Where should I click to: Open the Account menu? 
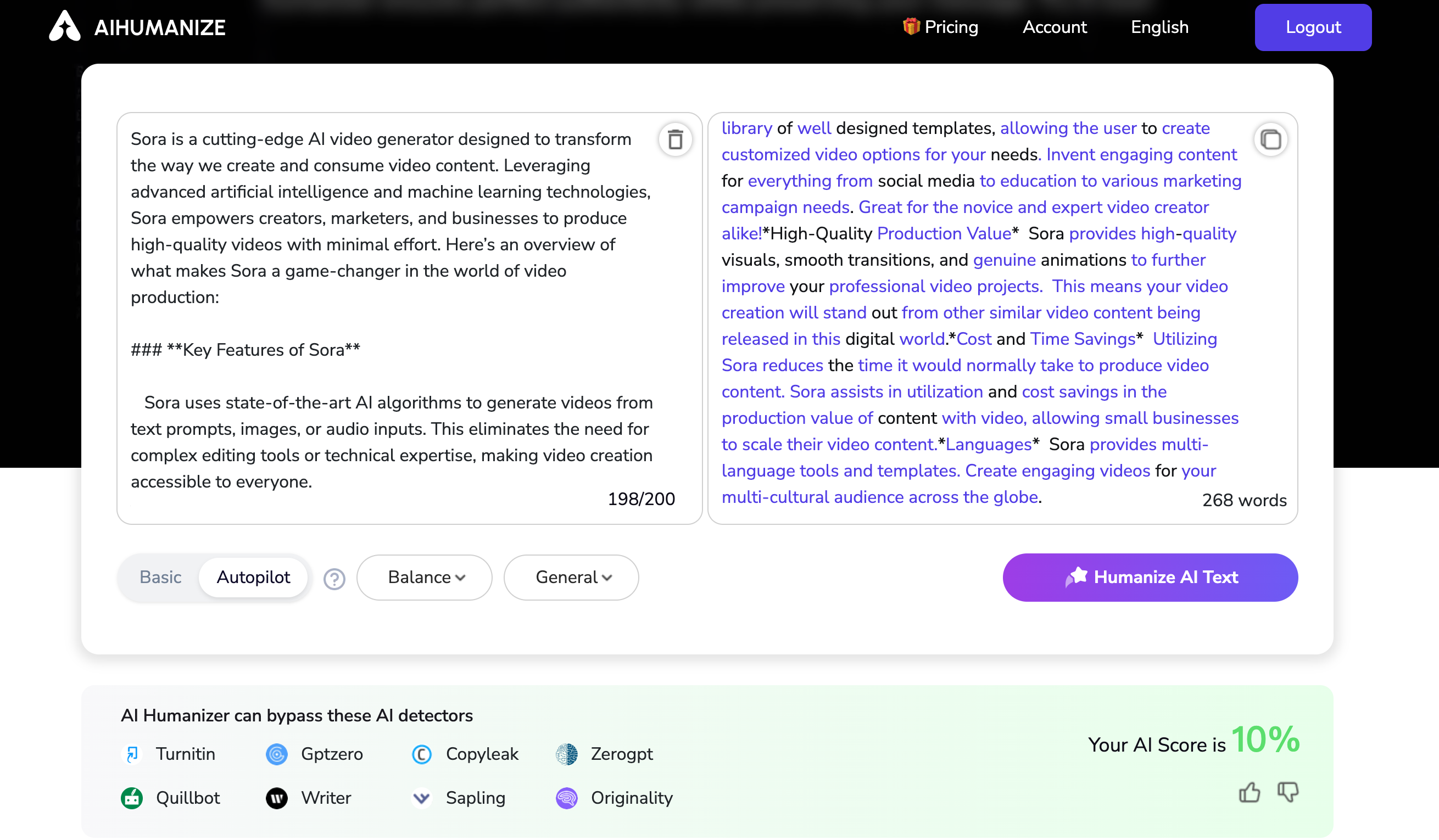[1054, 27]
